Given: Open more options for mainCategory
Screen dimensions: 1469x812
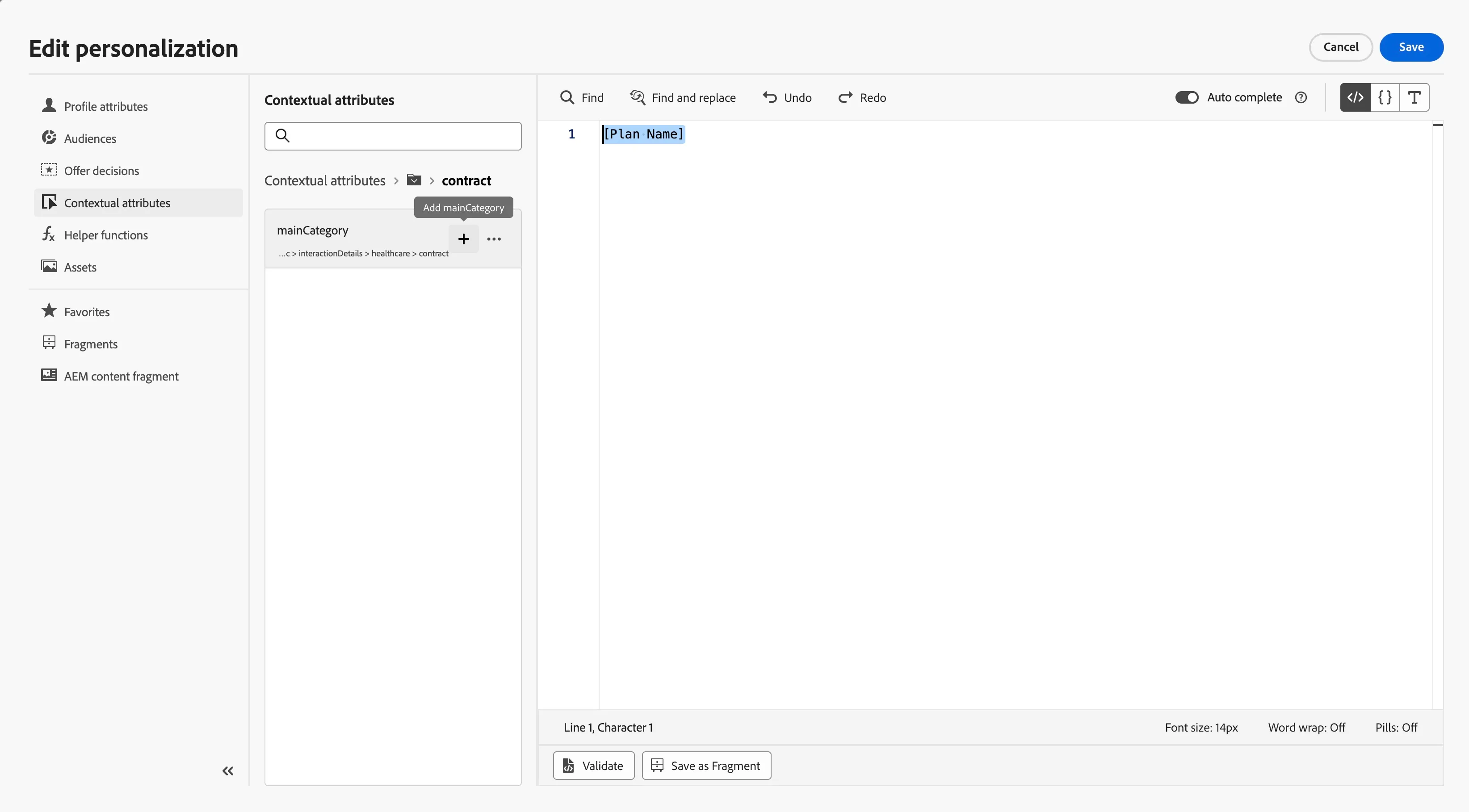Looking at the screenshot, I should click(494, 239).
